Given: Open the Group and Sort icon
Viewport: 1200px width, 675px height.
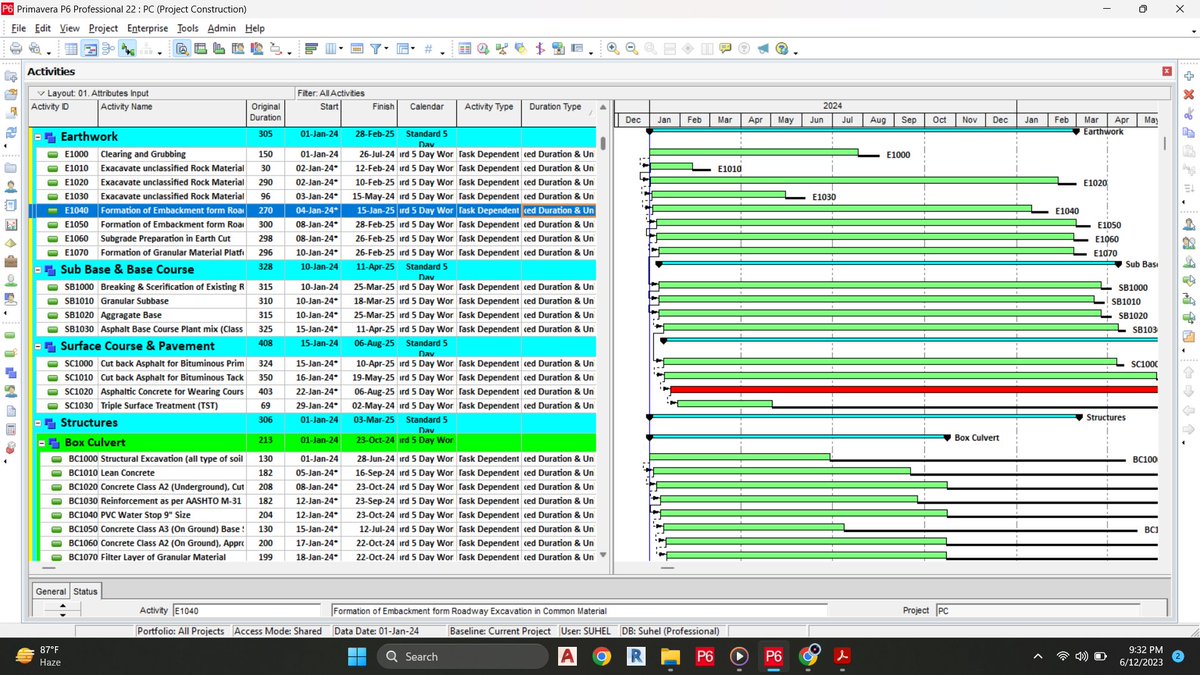Looking at the screenshot, I should [402, 48].
